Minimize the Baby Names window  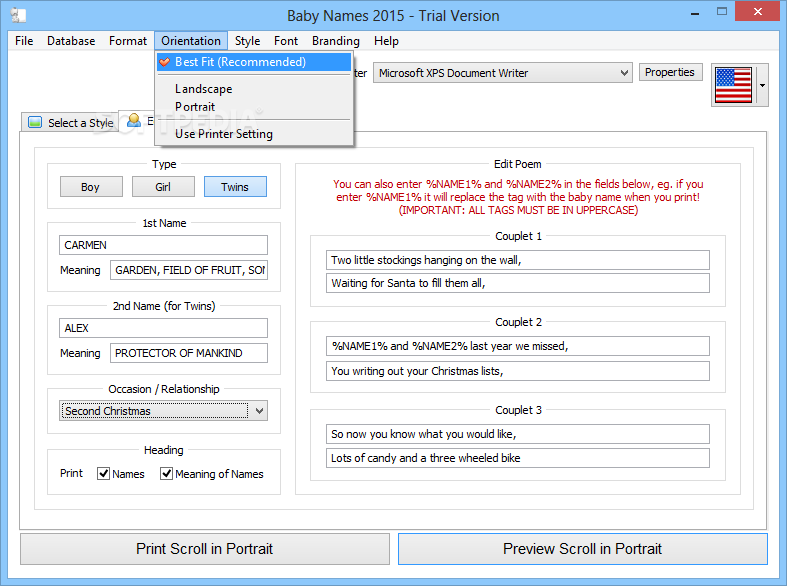695,13
